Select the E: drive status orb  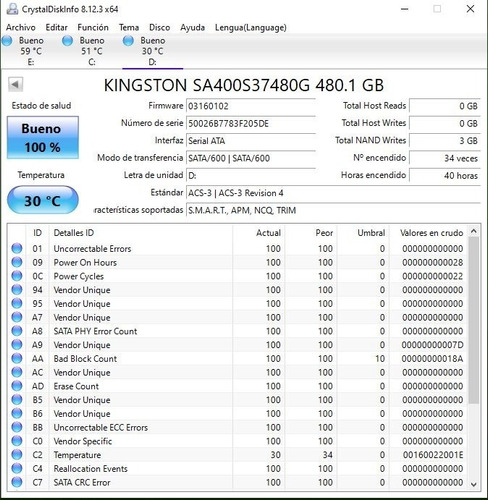pyautogui.click(x=7, y=41)
